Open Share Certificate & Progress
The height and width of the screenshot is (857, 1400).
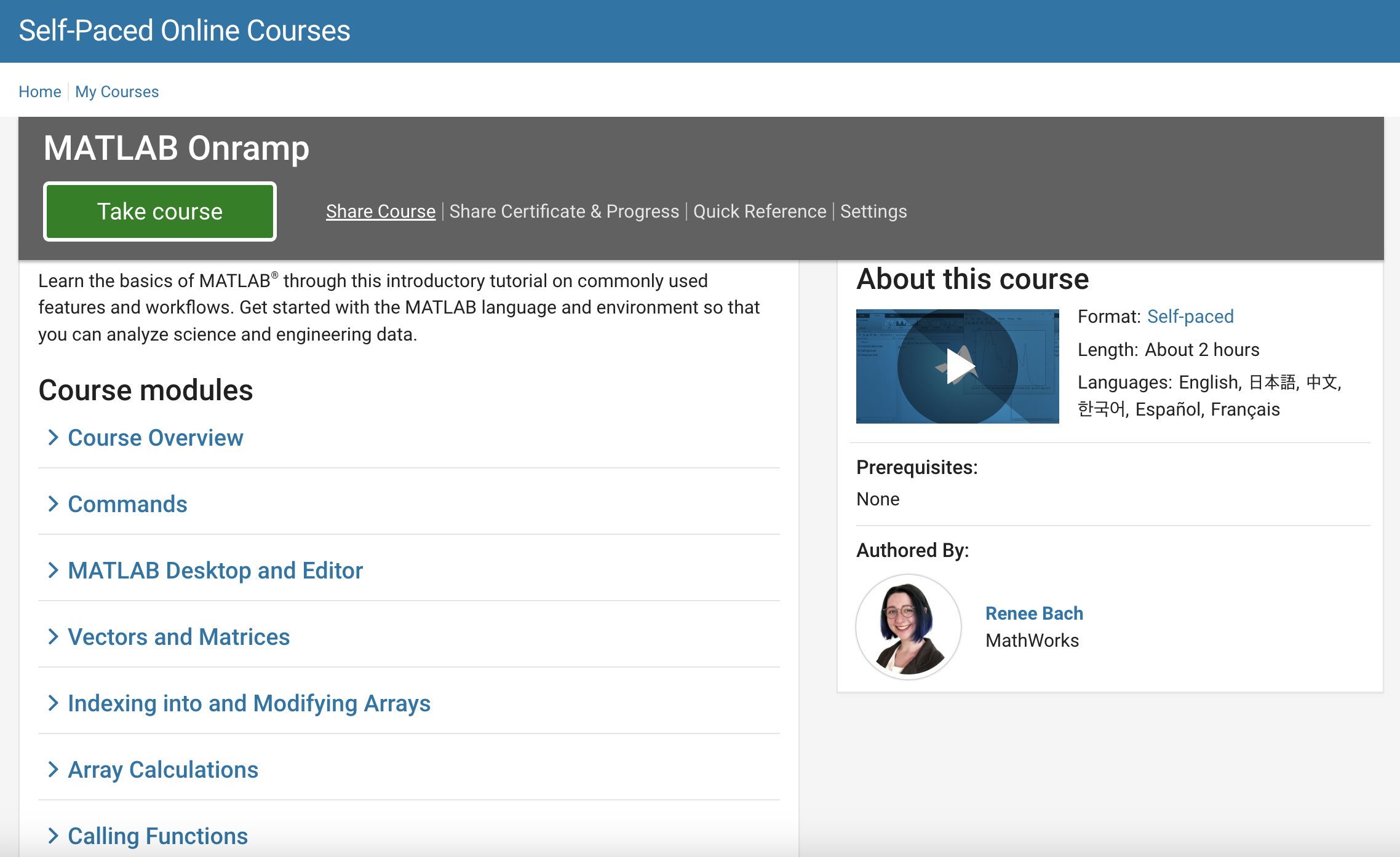coord(564,211)
